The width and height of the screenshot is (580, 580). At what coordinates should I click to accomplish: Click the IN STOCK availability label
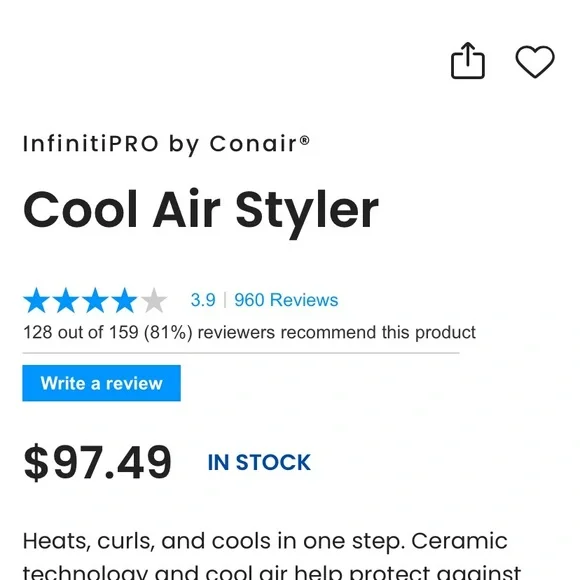pyautogui.click(x=259, y=462)
